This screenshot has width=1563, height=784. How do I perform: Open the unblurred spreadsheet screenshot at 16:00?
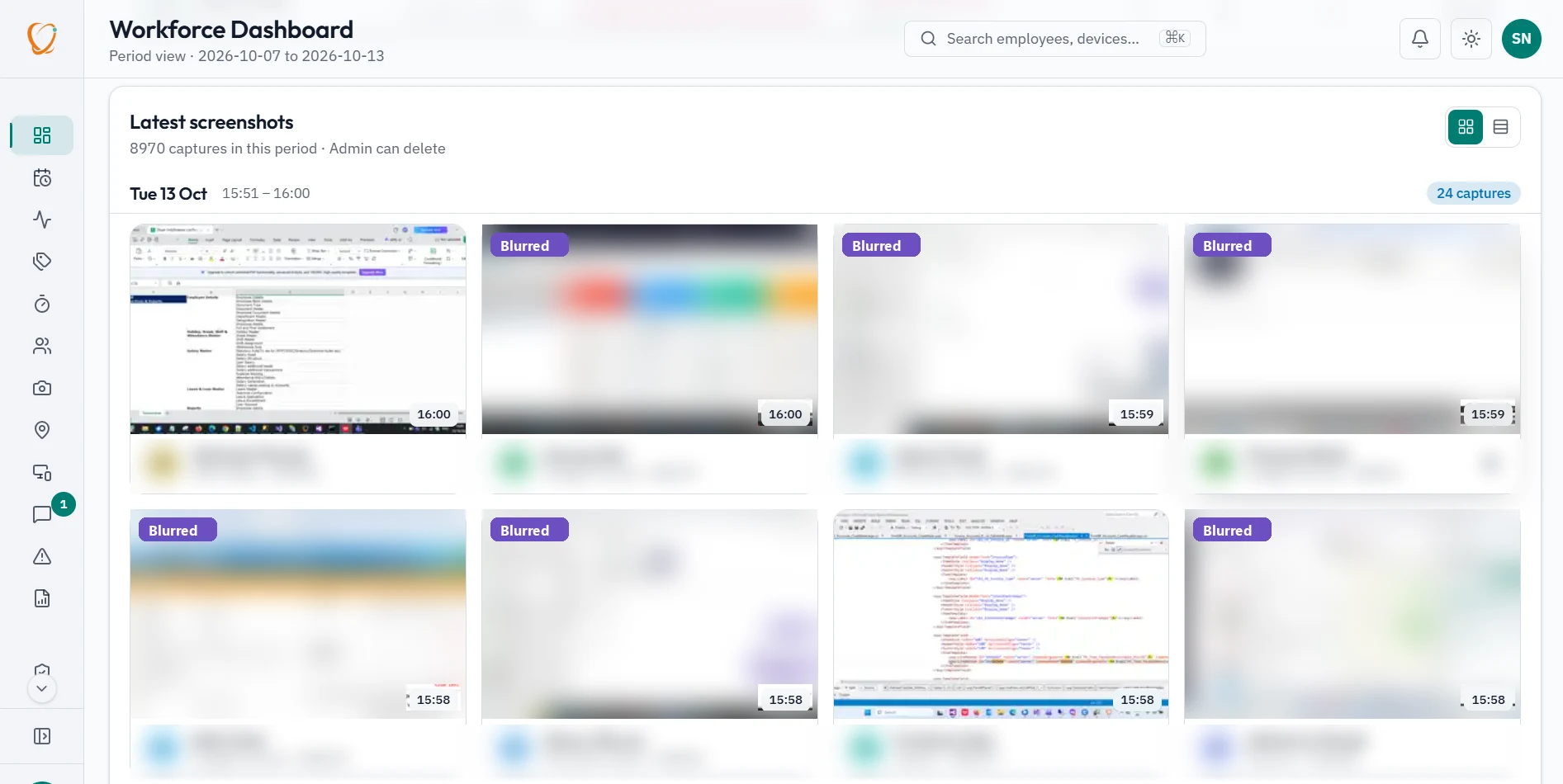298,329
